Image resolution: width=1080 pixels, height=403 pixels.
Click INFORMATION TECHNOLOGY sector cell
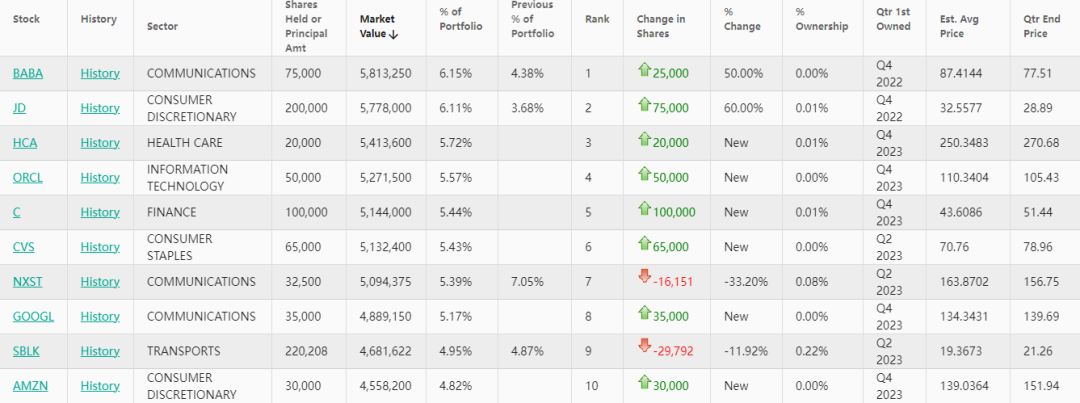(187, 178)
